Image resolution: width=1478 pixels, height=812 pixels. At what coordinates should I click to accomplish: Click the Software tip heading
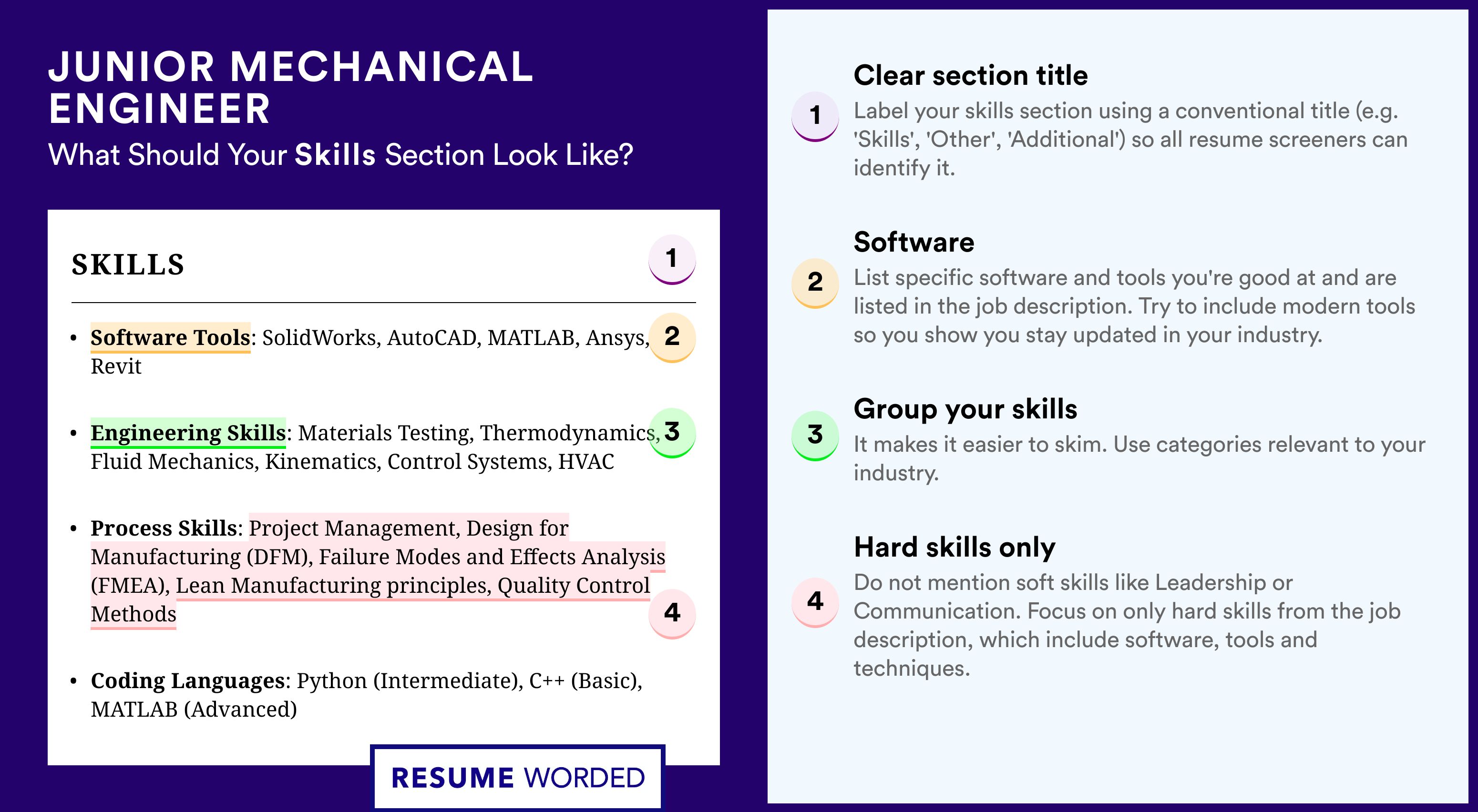click(913, 242)
